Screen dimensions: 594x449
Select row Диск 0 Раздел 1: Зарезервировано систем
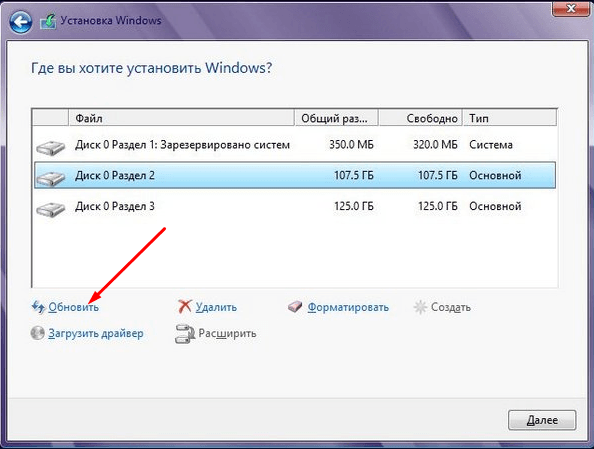pos(295,145)
